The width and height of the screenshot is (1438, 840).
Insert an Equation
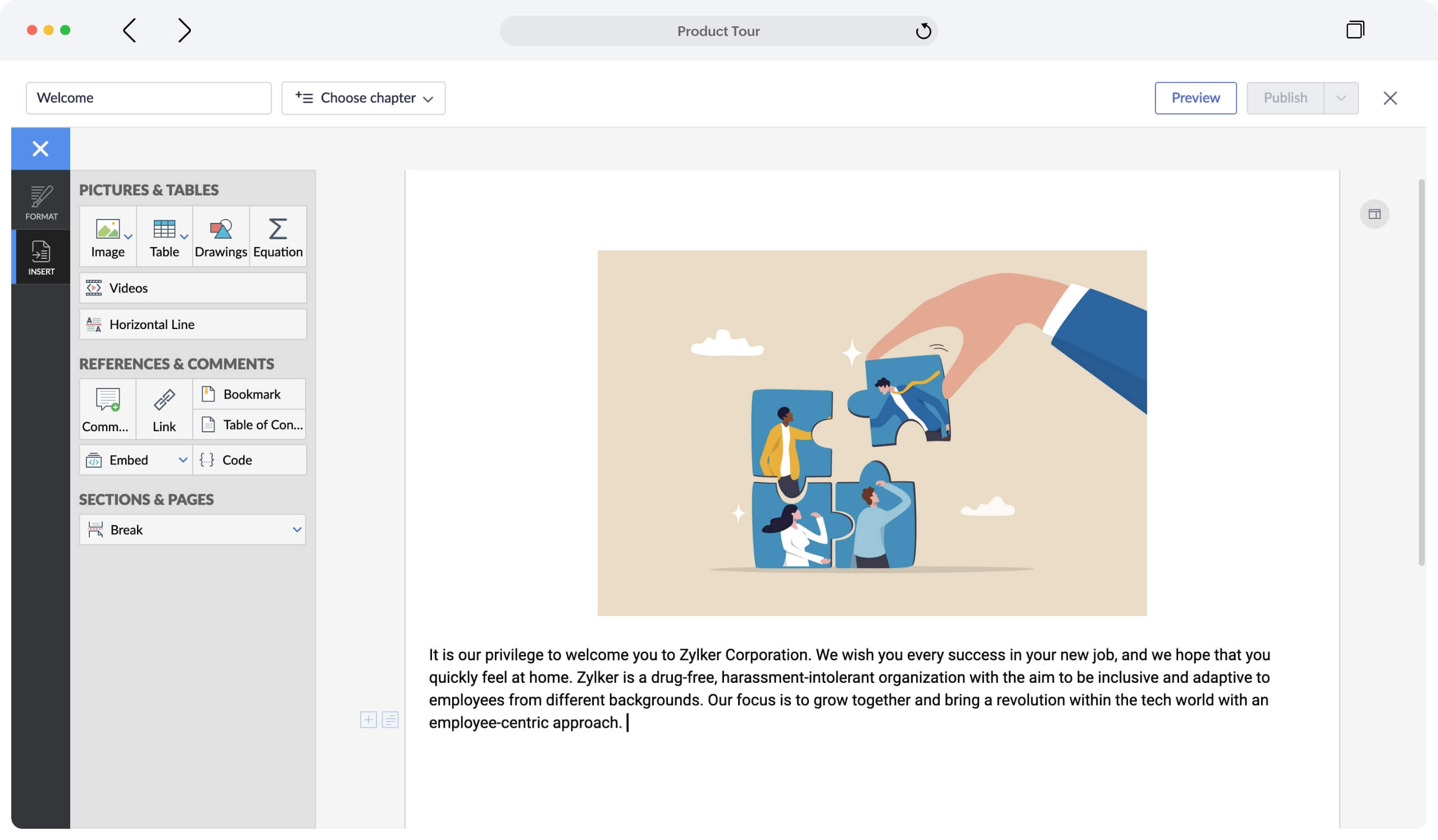277,236
